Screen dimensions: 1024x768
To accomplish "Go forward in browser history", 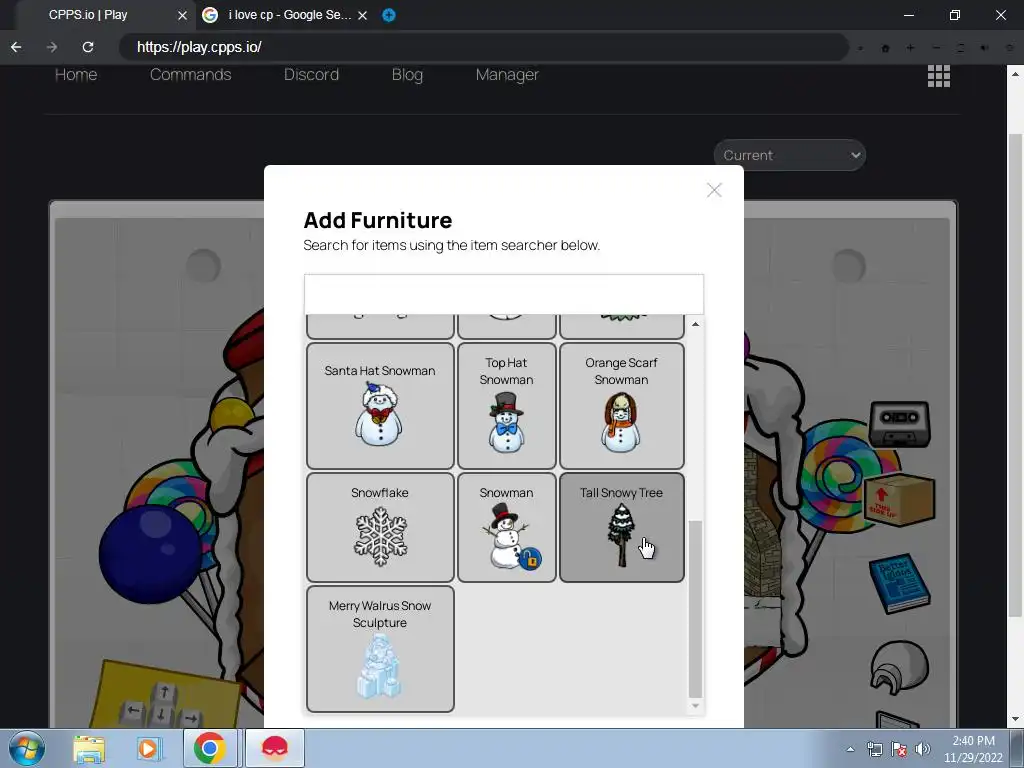I will pyautogui.click(x=52, y=47).
